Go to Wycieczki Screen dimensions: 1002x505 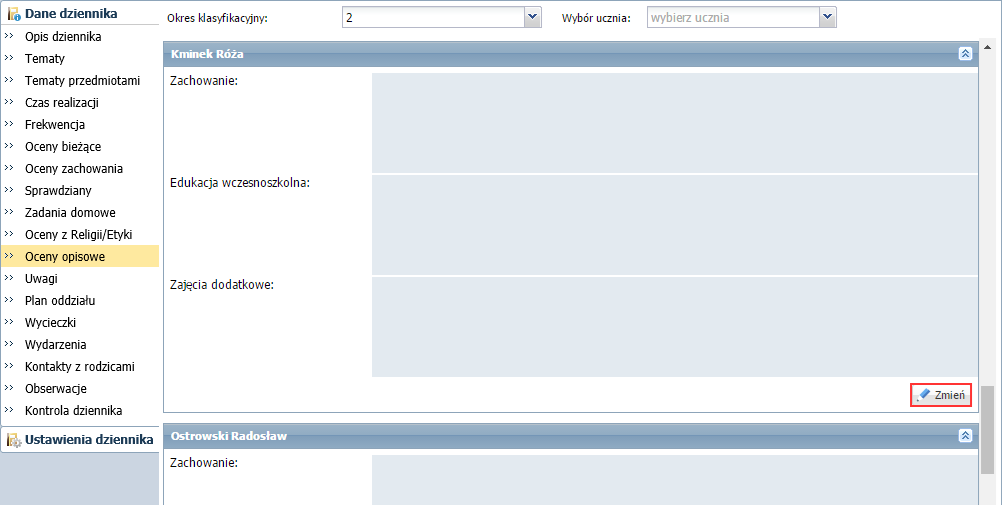[x=50, y=323]
